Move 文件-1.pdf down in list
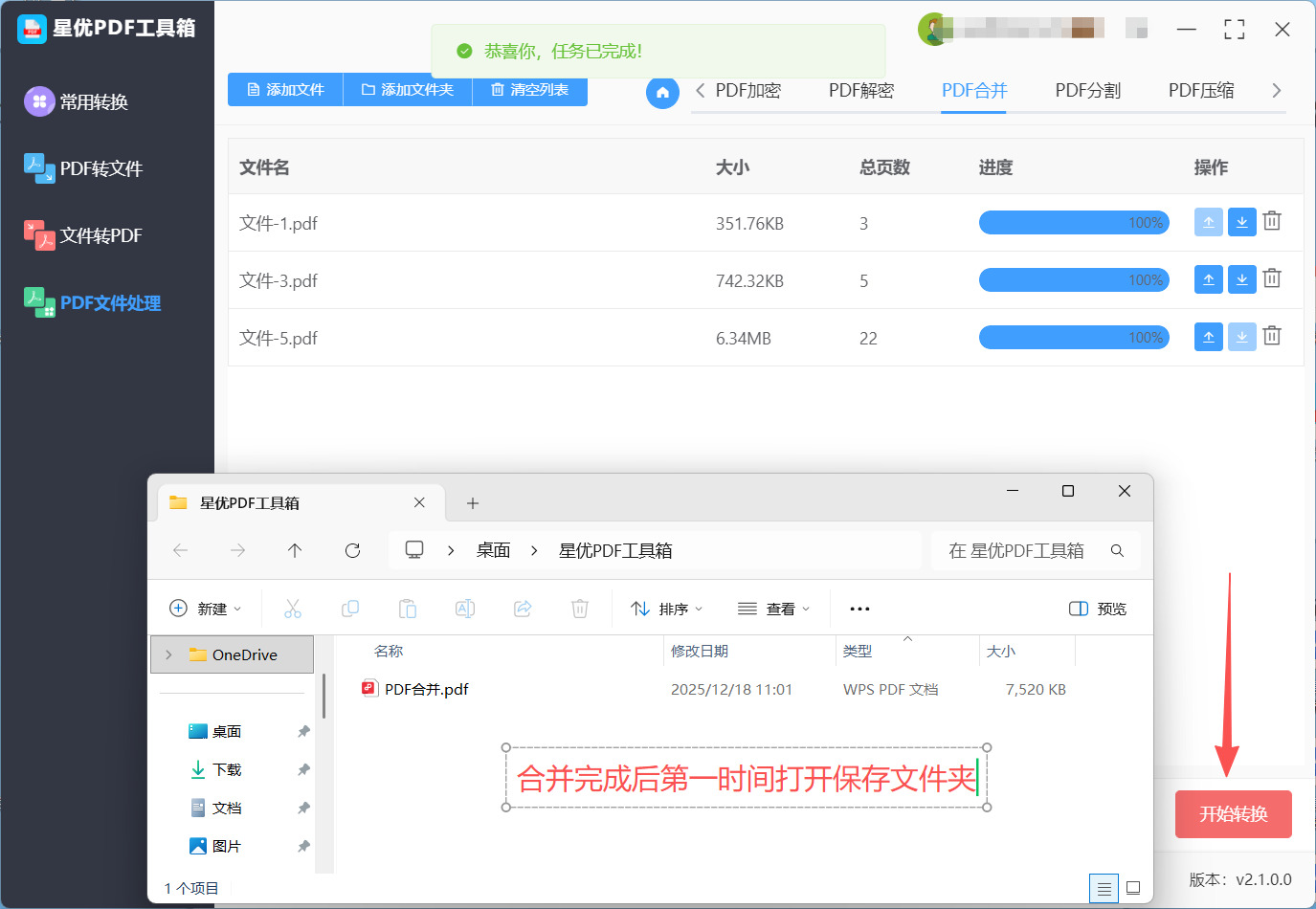 point(1241,222)
